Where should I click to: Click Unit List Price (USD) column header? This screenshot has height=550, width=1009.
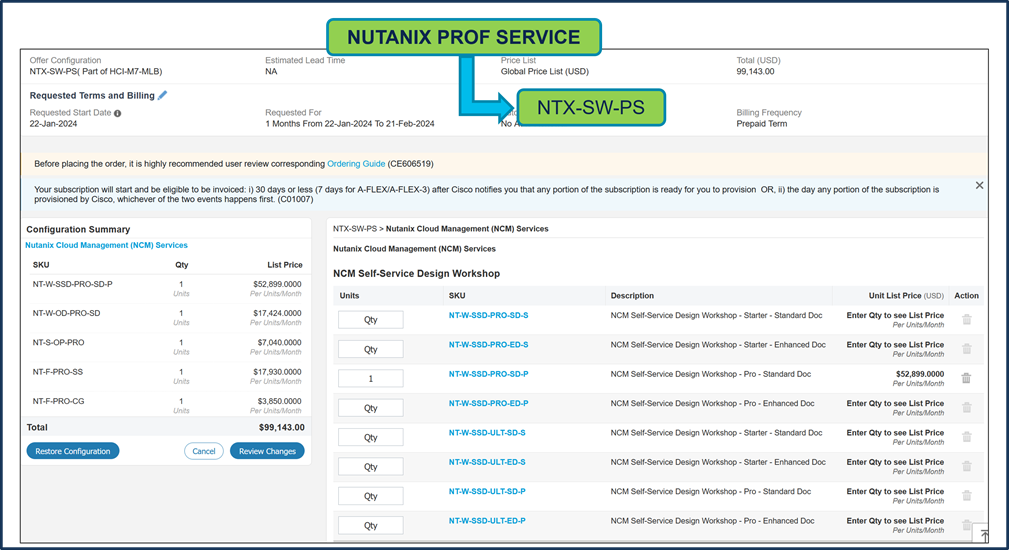point(906,296)
